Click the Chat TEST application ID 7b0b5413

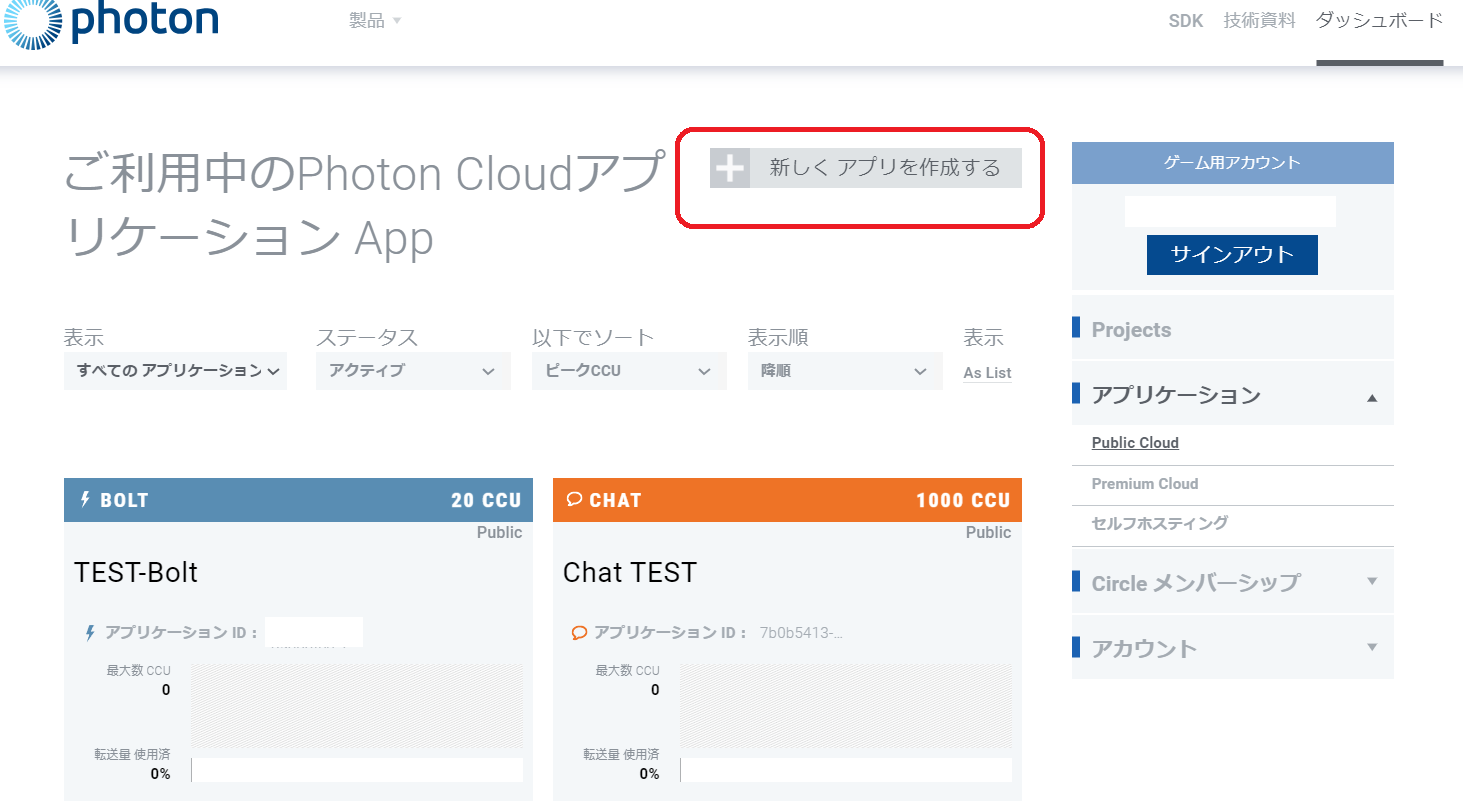(x=802, y=633)
